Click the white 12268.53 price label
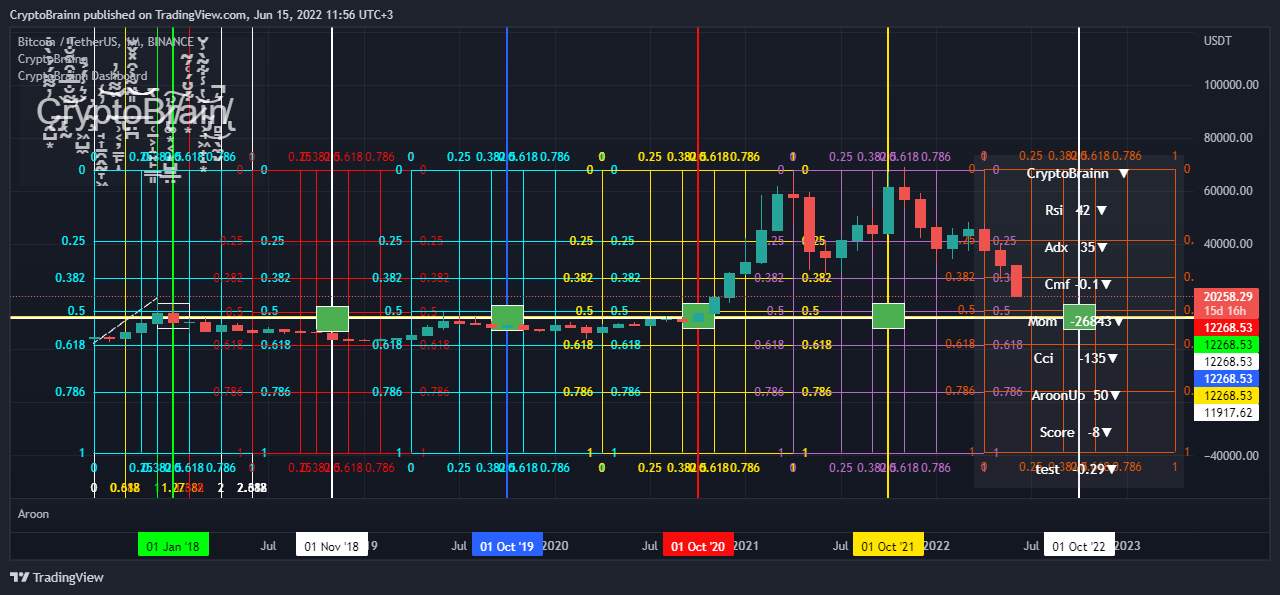Image resolution: width=1280 pixels, height=595 pixels. click(x=1227, y=362)
